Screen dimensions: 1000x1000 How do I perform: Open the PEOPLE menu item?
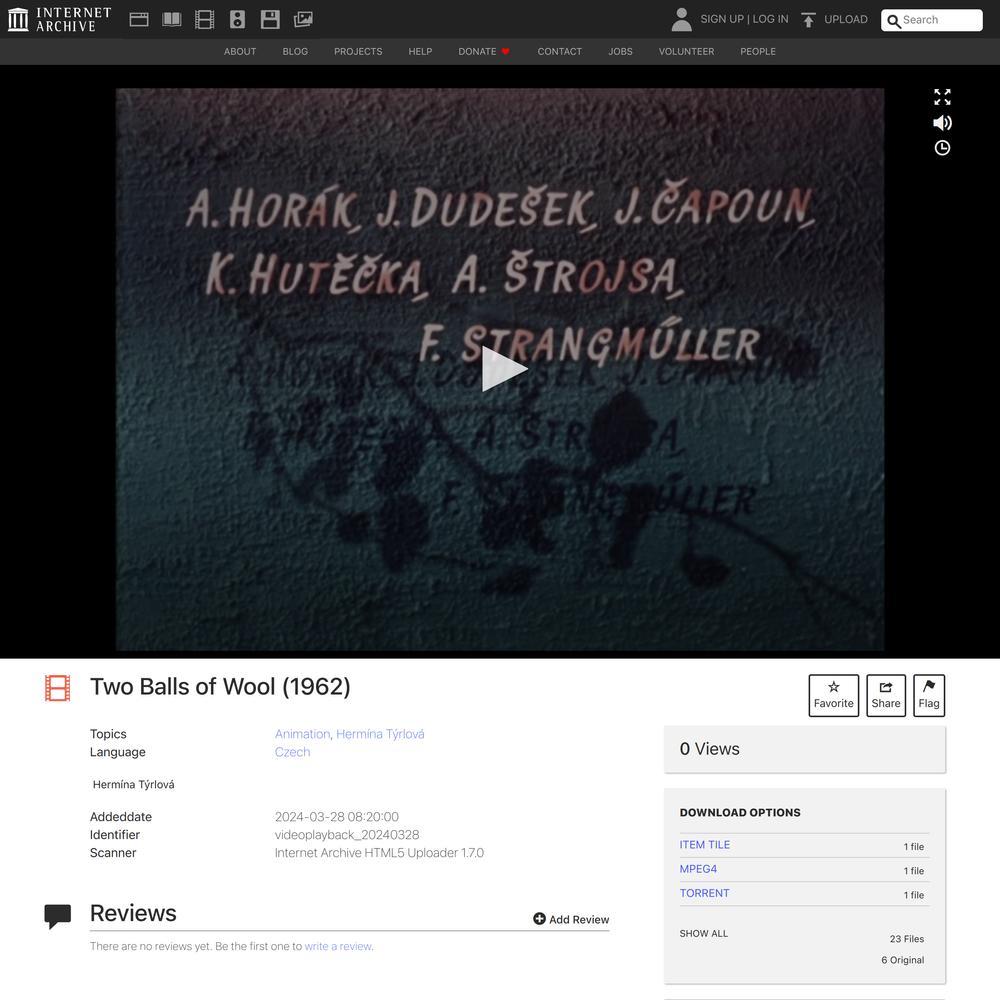click(x=758, y=52)
